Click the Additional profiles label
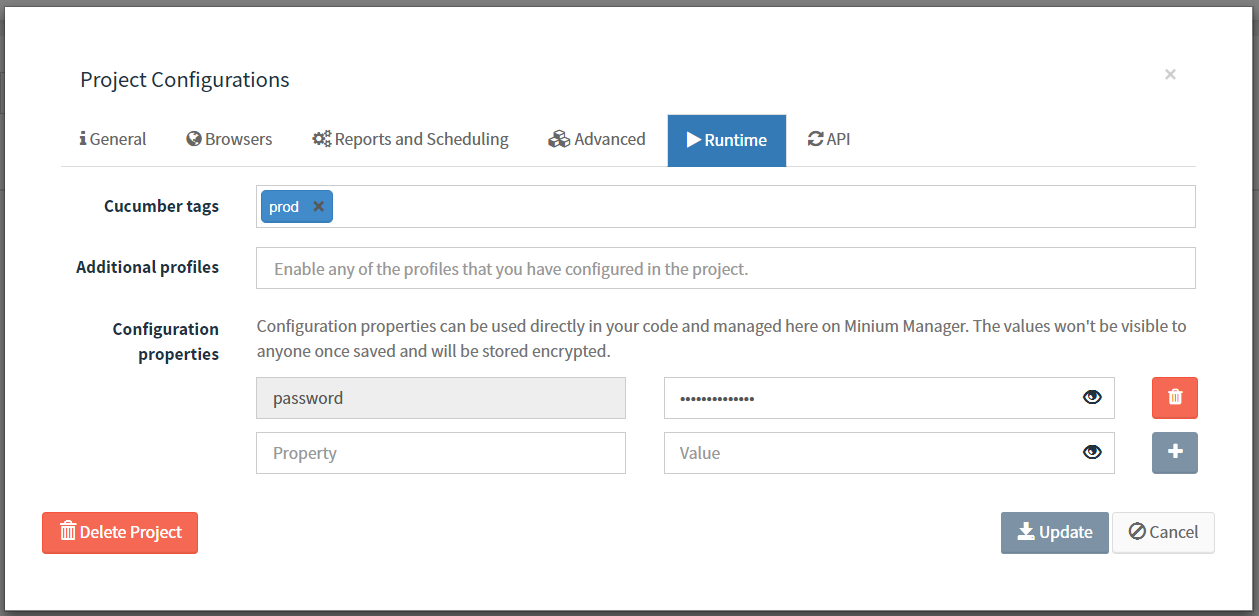Screen dimensions: 1259x616 coord(147,267)
